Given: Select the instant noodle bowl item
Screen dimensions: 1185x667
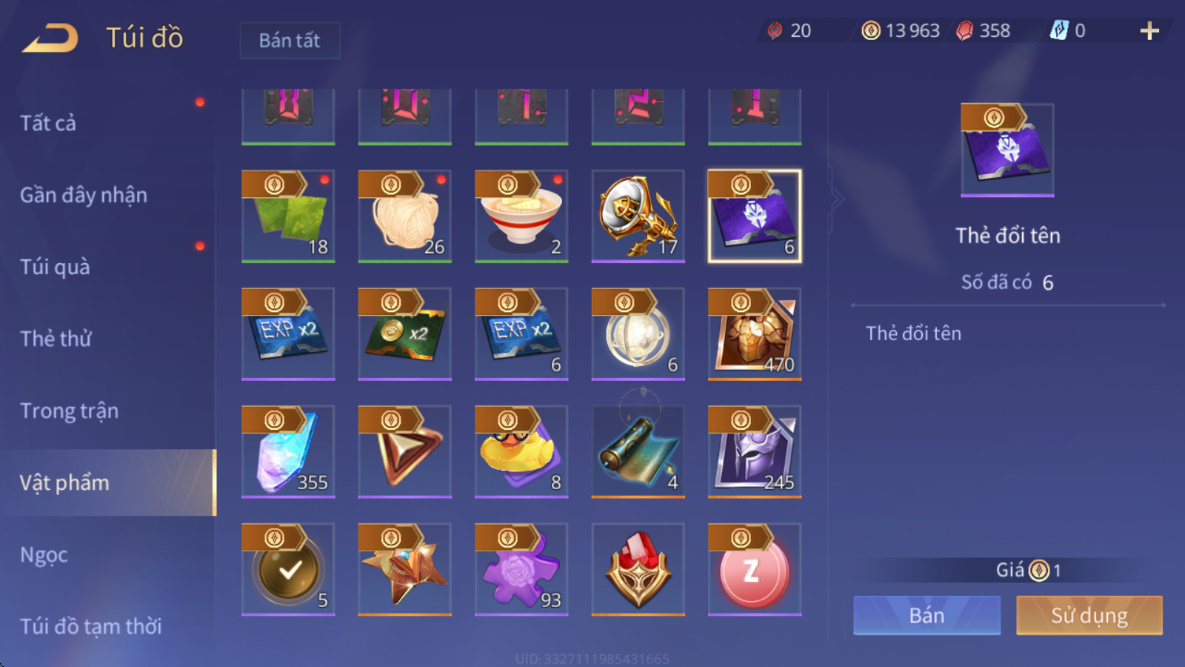Looking at the screenshot, I should 521,216.
